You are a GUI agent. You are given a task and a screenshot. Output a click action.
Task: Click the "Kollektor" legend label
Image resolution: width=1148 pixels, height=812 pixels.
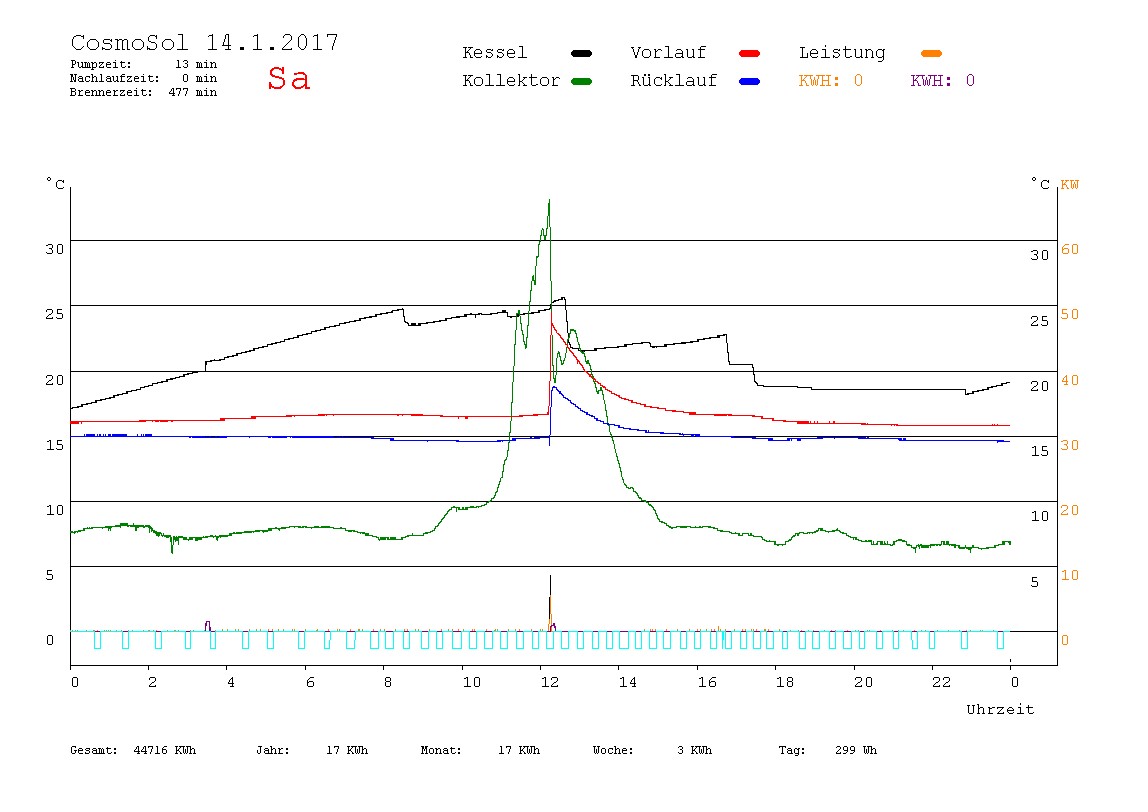click(x=511, y=81)
